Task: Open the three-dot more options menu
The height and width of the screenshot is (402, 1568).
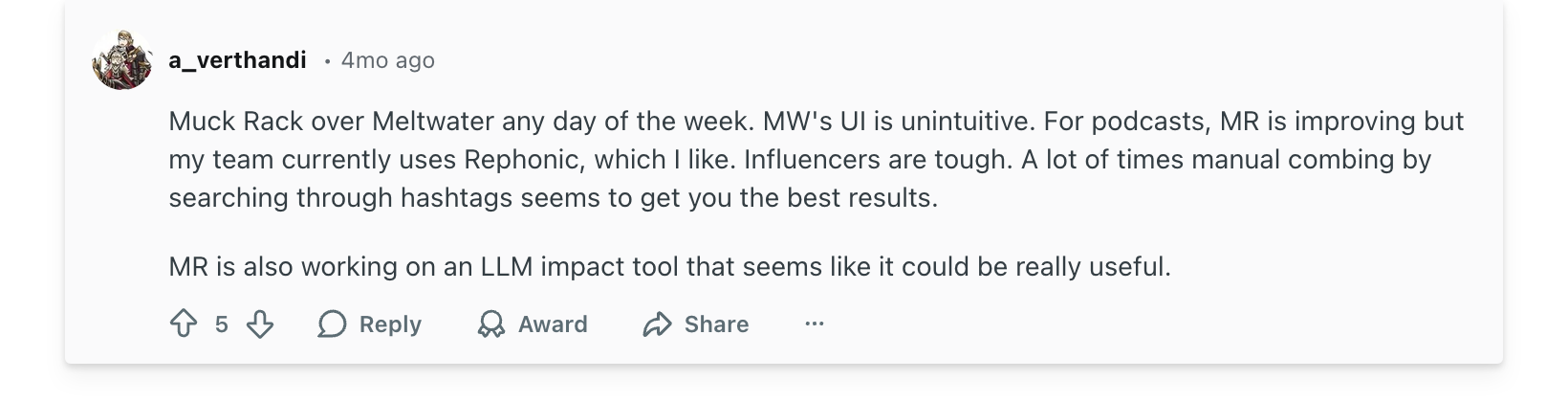Action: [x=814, y=324]
